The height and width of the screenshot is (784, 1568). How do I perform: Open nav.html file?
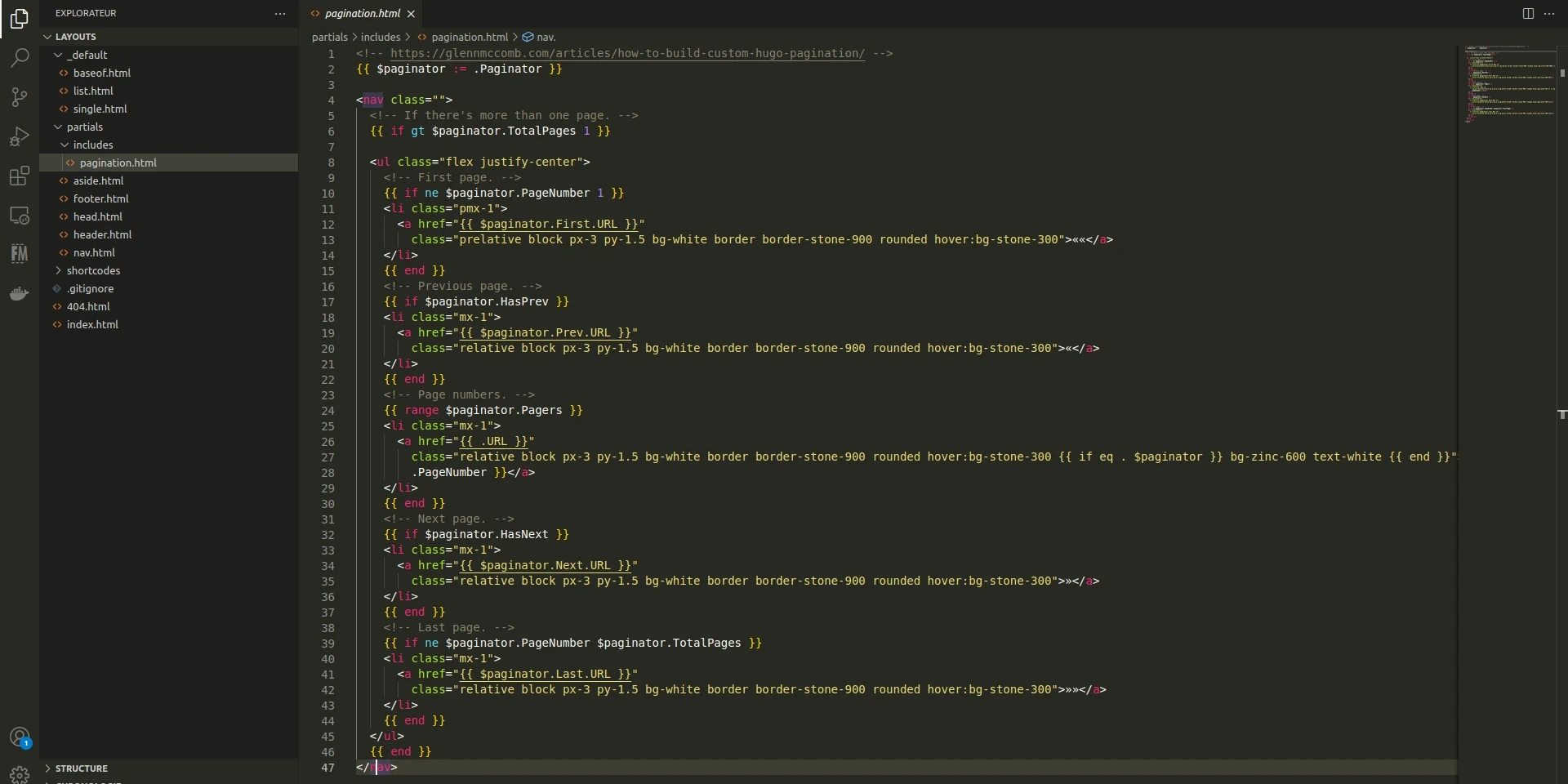169,252
